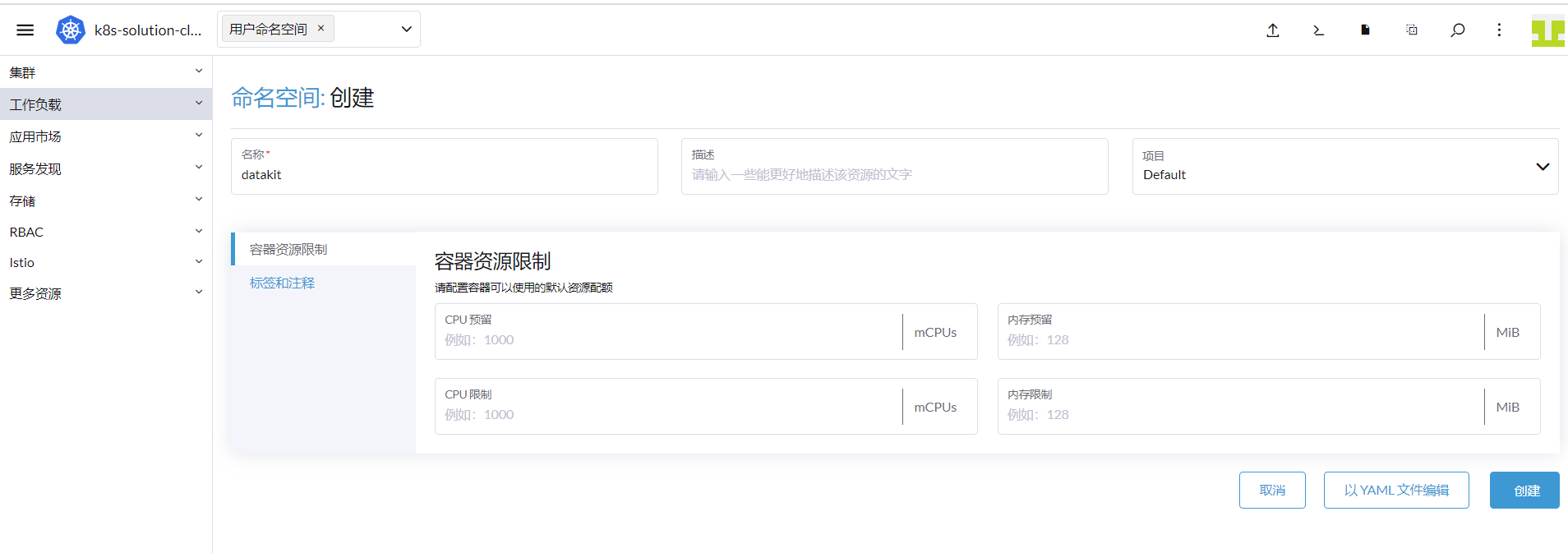
Task: Click the 以 YAML 文件编辑 button
Action: coord(1395,491)
